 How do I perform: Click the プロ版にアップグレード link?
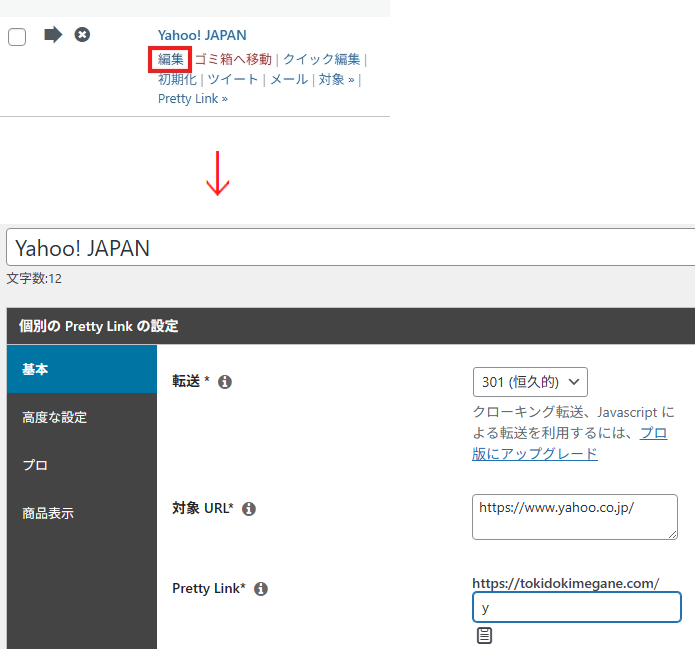[535, 453]
